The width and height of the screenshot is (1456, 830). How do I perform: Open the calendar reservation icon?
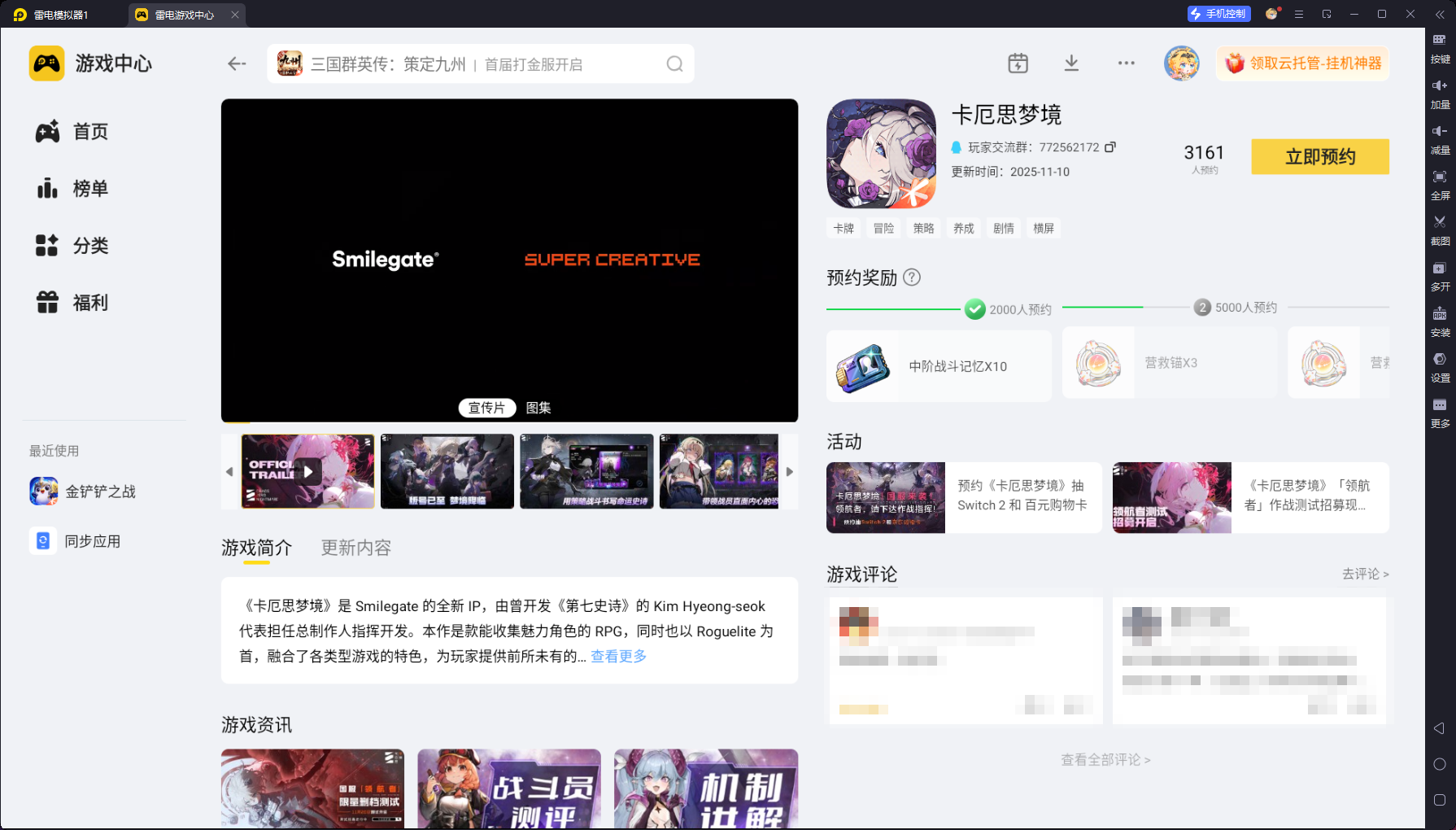click(x=1018, y=63)
